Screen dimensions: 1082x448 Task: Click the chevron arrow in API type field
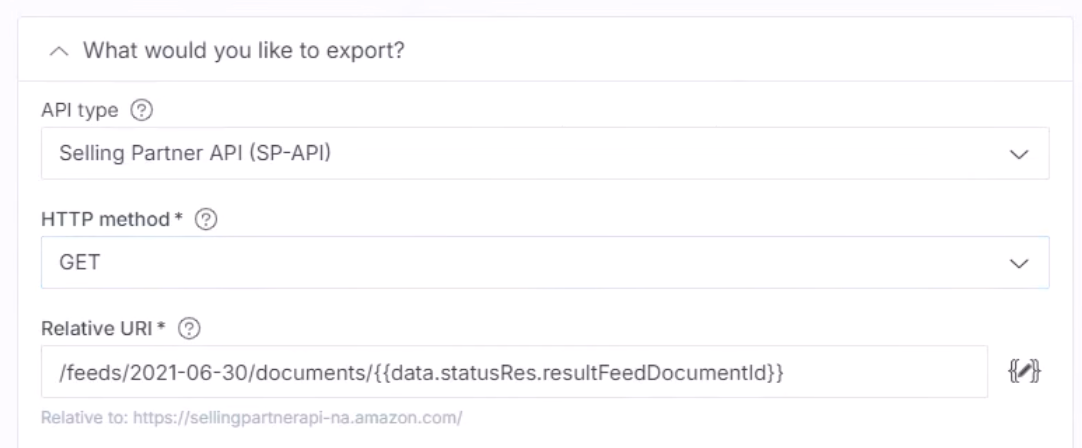point(1019,154)
